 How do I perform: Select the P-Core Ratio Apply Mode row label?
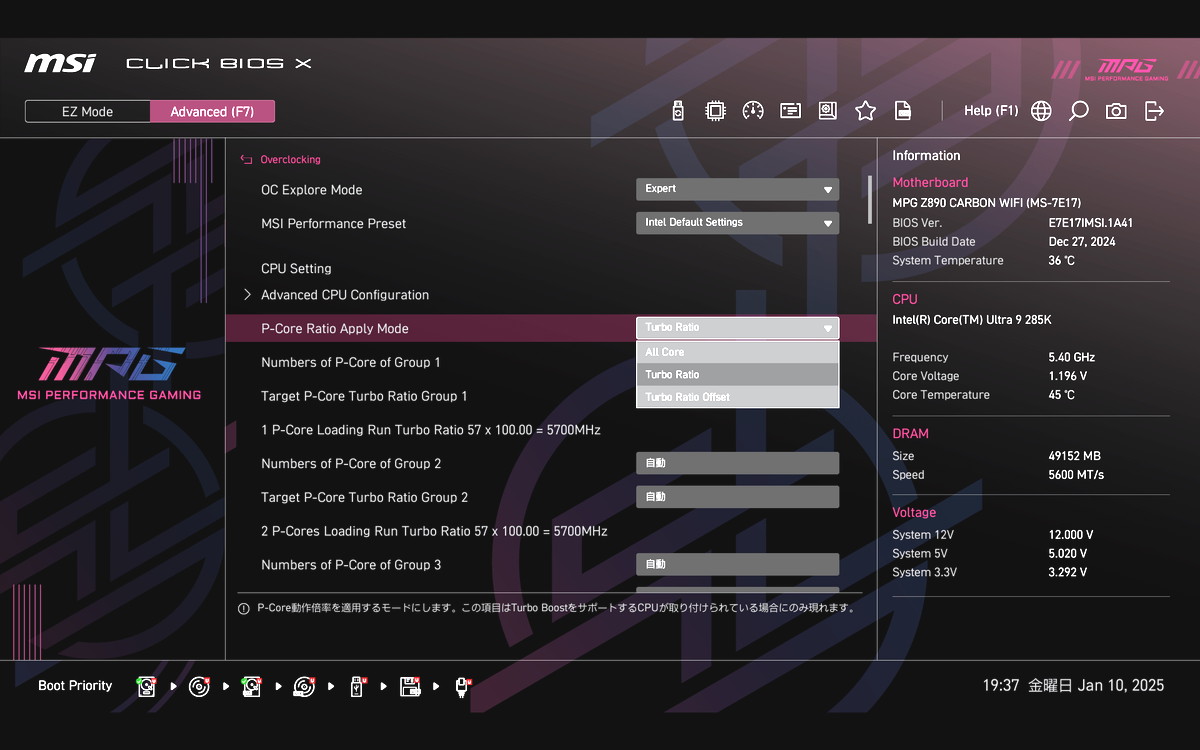pos(335,329)
